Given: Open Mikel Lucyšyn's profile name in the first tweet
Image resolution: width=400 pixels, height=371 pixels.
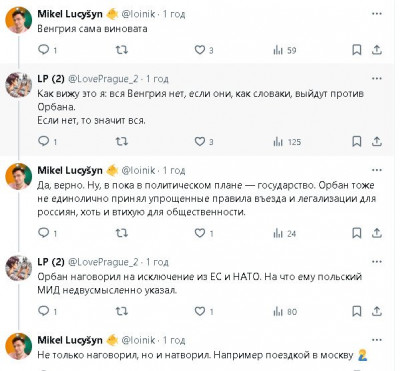Looking at the screenshot, I should click(x=70, y=14).
